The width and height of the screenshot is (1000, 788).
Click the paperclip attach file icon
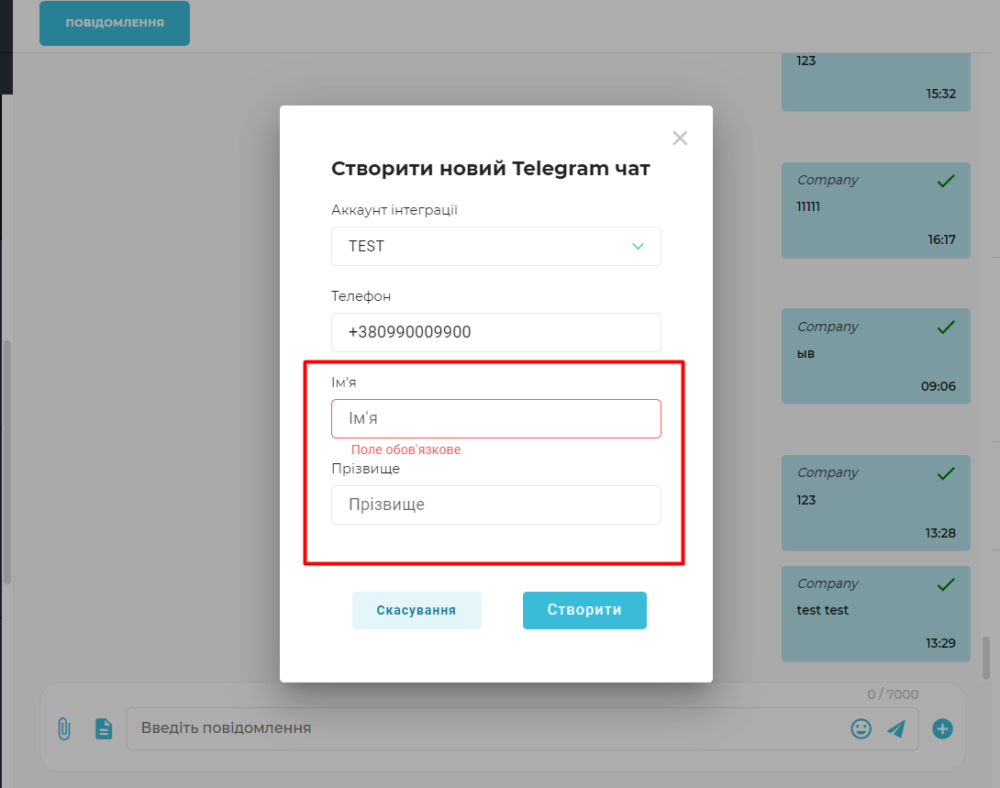tap(64, 728)
